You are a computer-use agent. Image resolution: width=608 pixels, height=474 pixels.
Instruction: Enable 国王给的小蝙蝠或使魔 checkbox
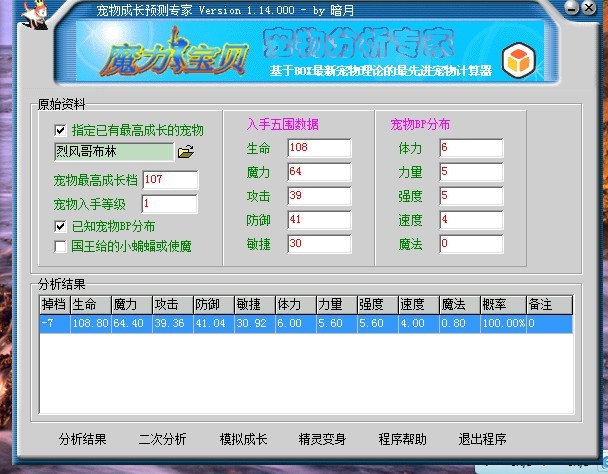click(x=61, y=245)
